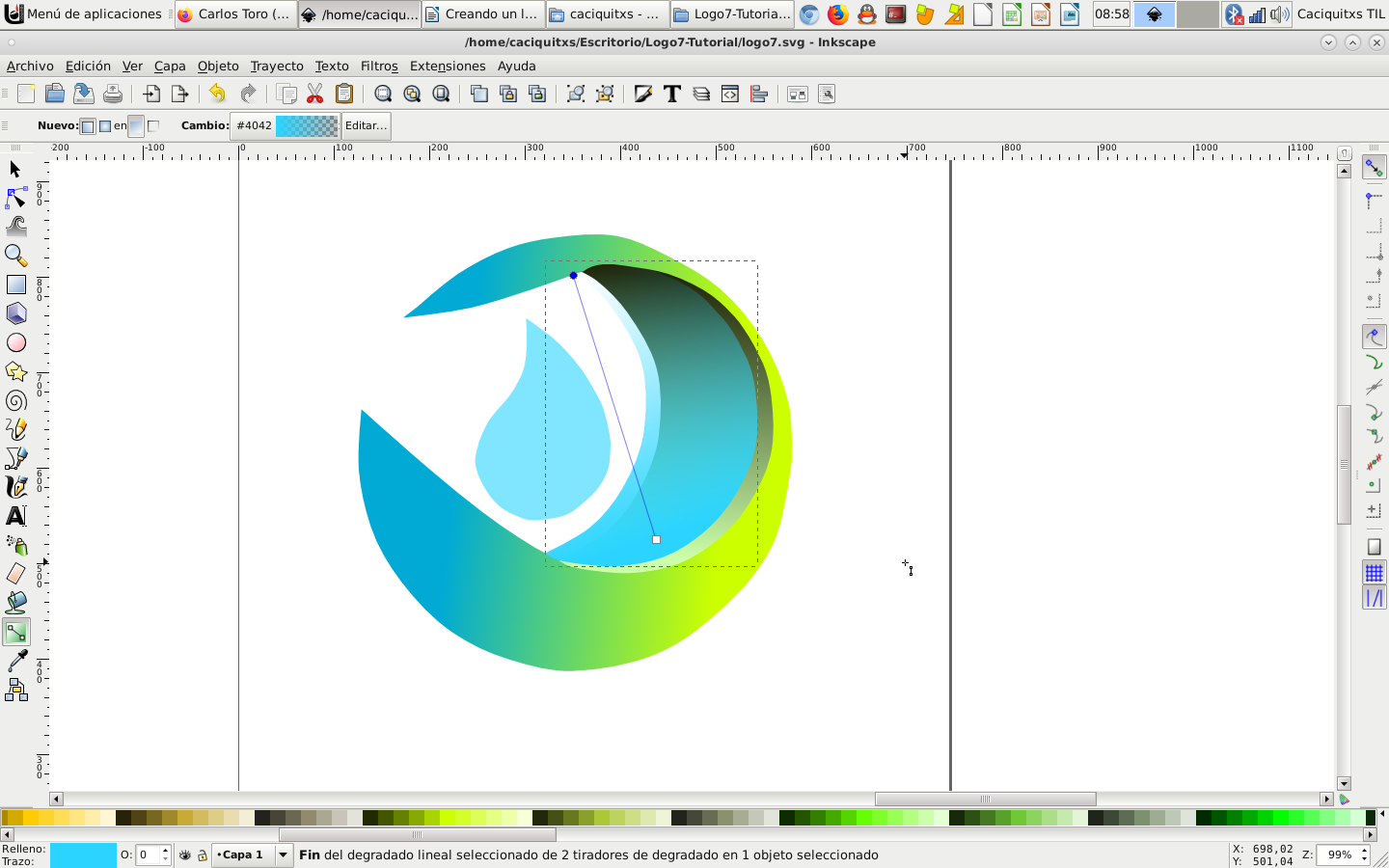1389x868 pixels.
Task: Save the document icon
Action: click(84, 94)
